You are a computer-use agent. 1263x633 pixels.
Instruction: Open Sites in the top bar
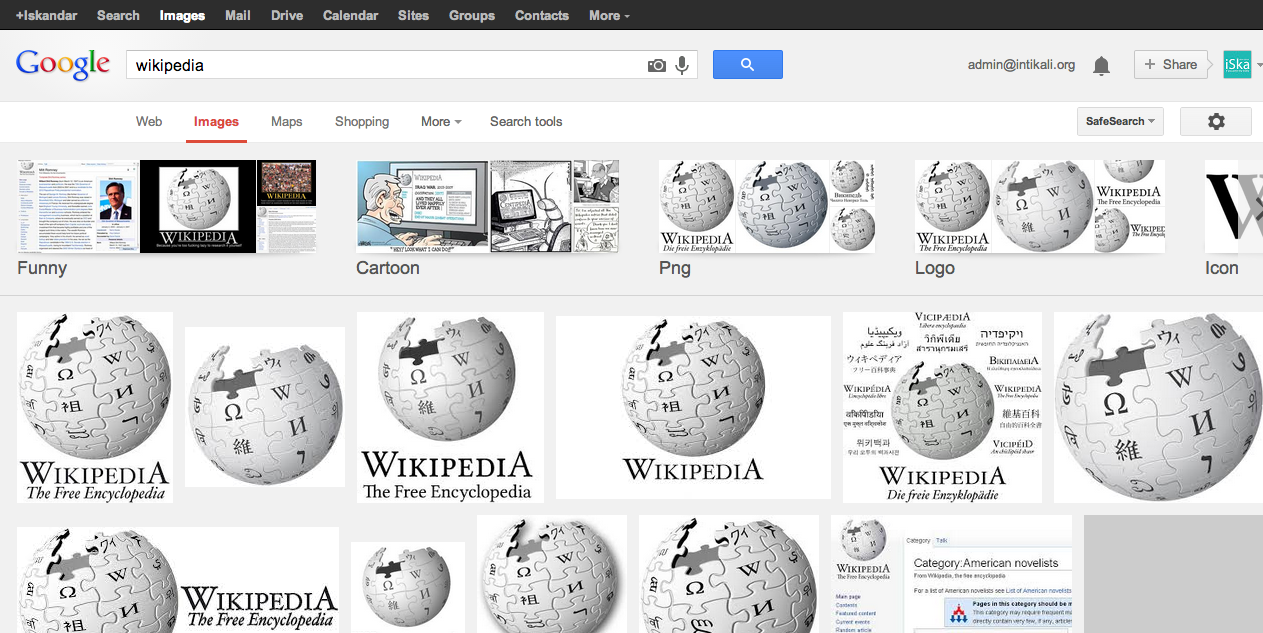click(x=413, y=15)
